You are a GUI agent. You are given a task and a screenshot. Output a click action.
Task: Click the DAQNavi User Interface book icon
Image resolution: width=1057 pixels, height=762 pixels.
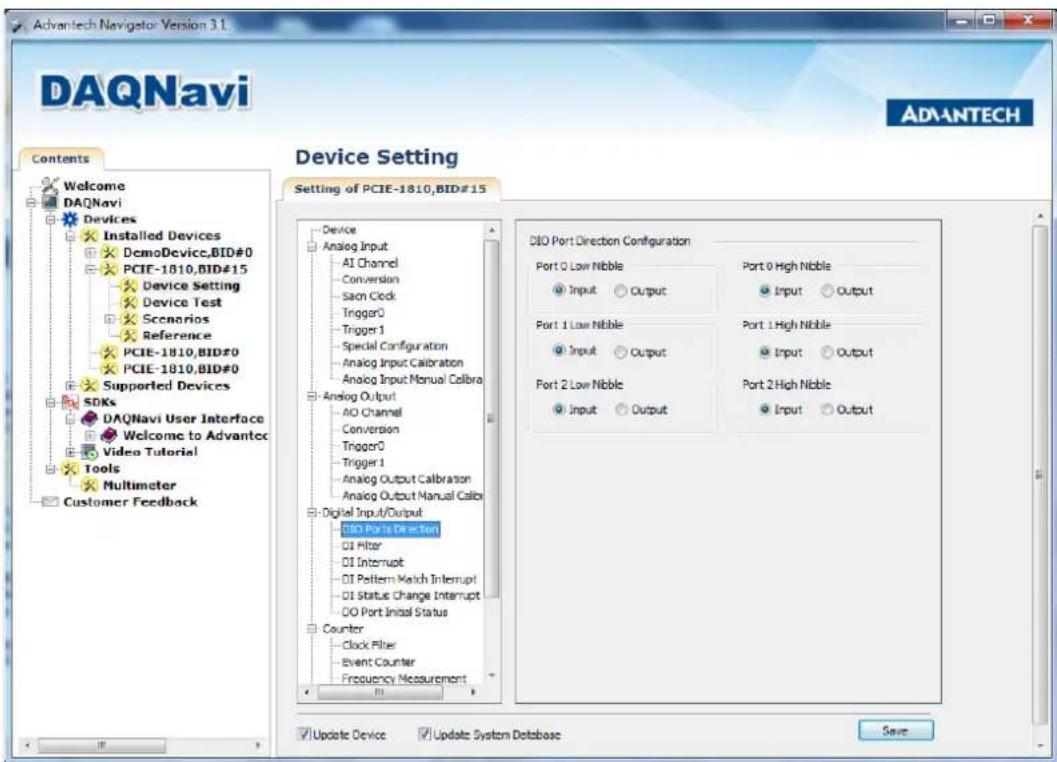[90, 419]
